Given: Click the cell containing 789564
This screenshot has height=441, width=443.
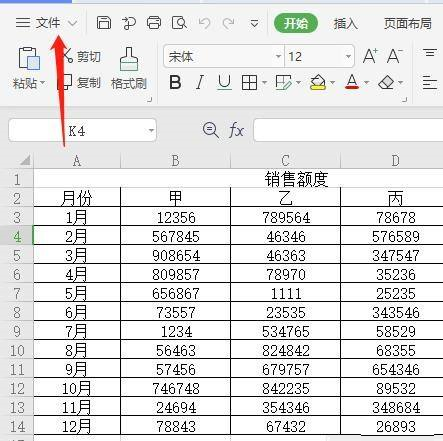Looking at the screenshot, I should [x=285, y=217].
